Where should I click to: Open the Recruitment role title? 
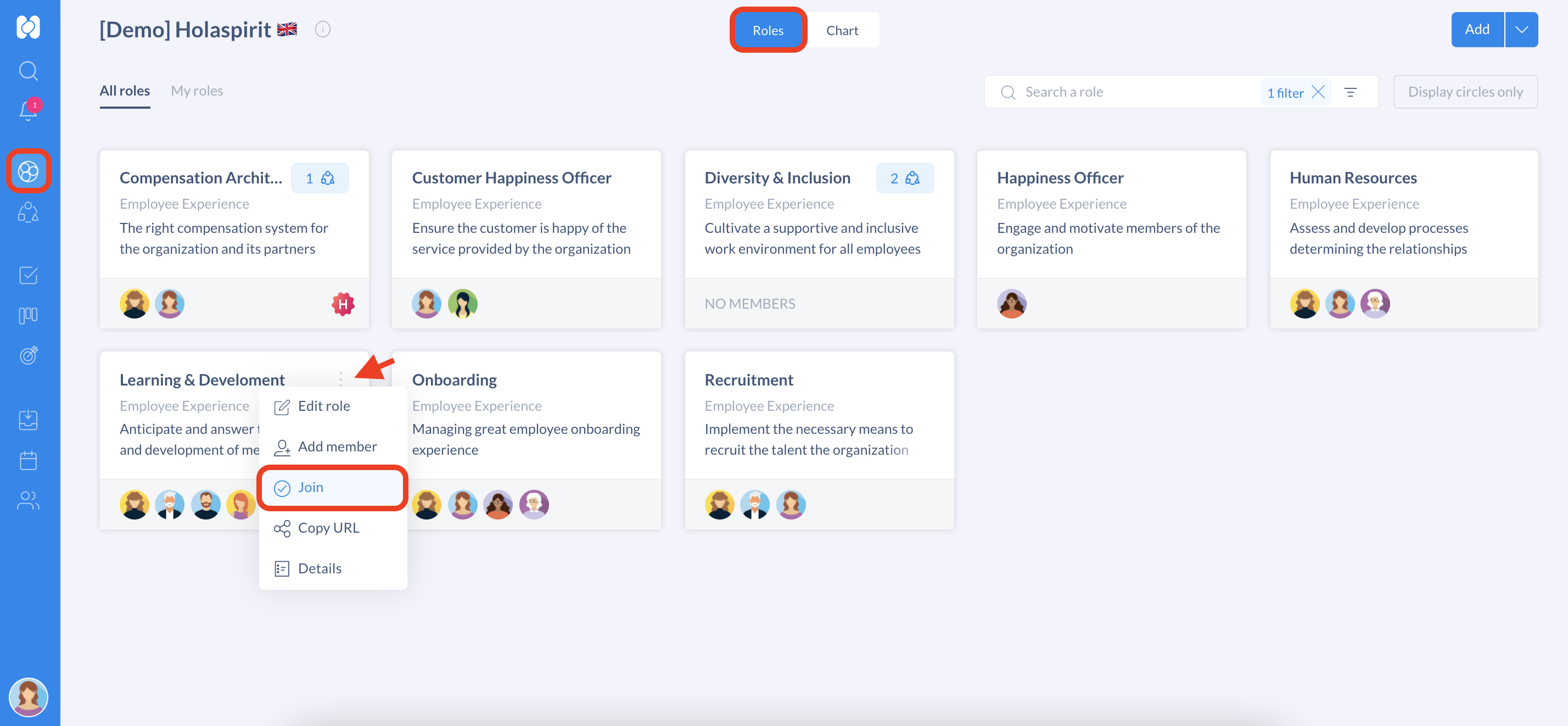point(749,380)
